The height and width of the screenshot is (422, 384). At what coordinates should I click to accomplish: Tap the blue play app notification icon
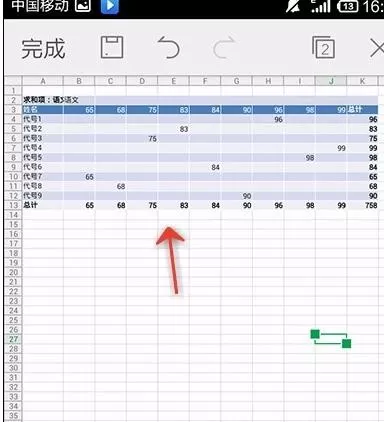click(x=110, y=6)
